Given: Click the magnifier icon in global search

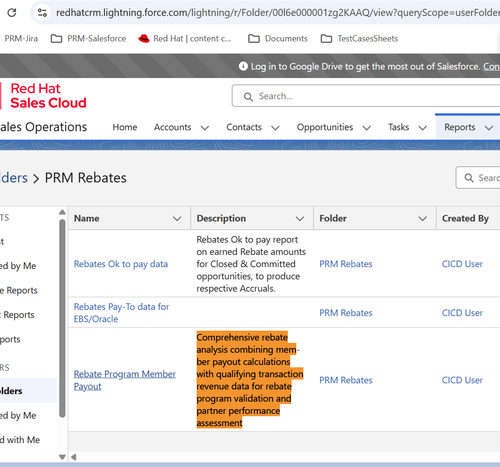Looking at the screenshot, I should click(x=248, y=97).
